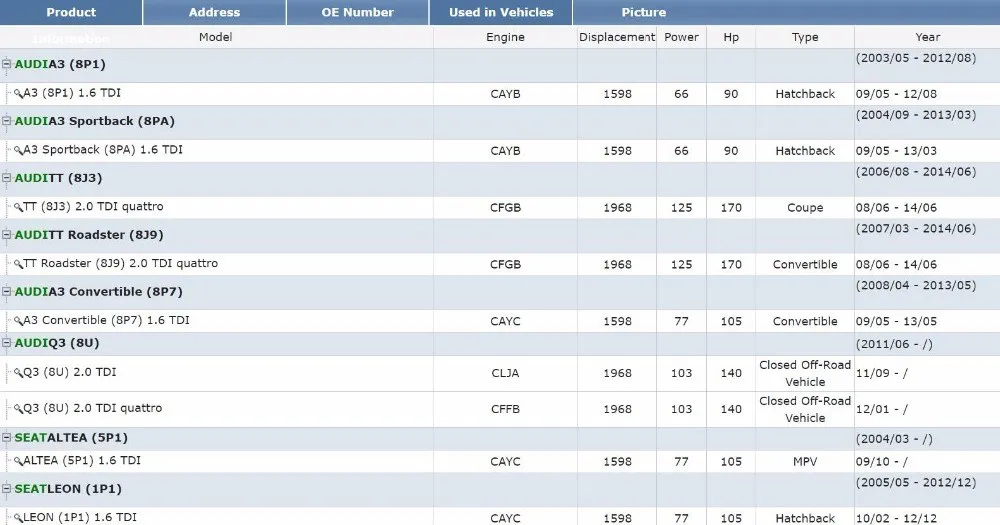Switch to the Address tab
Screen dimensions: 1000x525
click(x=214, y=12)
